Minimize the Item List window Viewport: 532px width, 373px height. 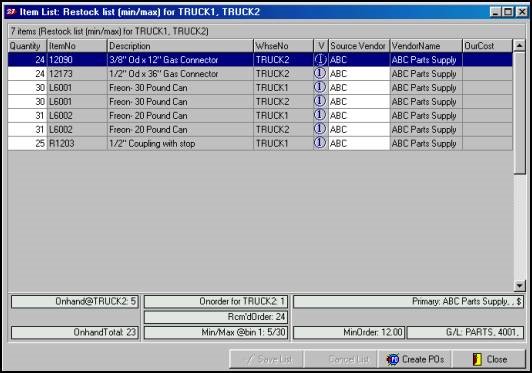pyautogui.click(x=496, y=12)
